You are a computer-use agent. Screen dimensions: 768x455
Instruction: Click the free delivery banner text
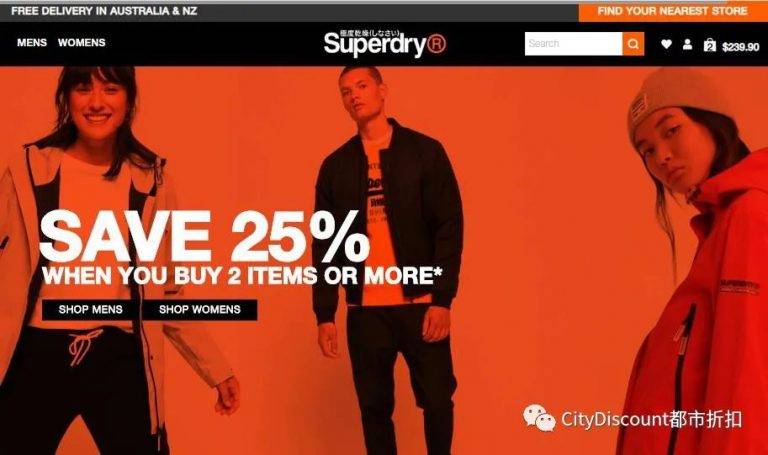pos(104,11)
